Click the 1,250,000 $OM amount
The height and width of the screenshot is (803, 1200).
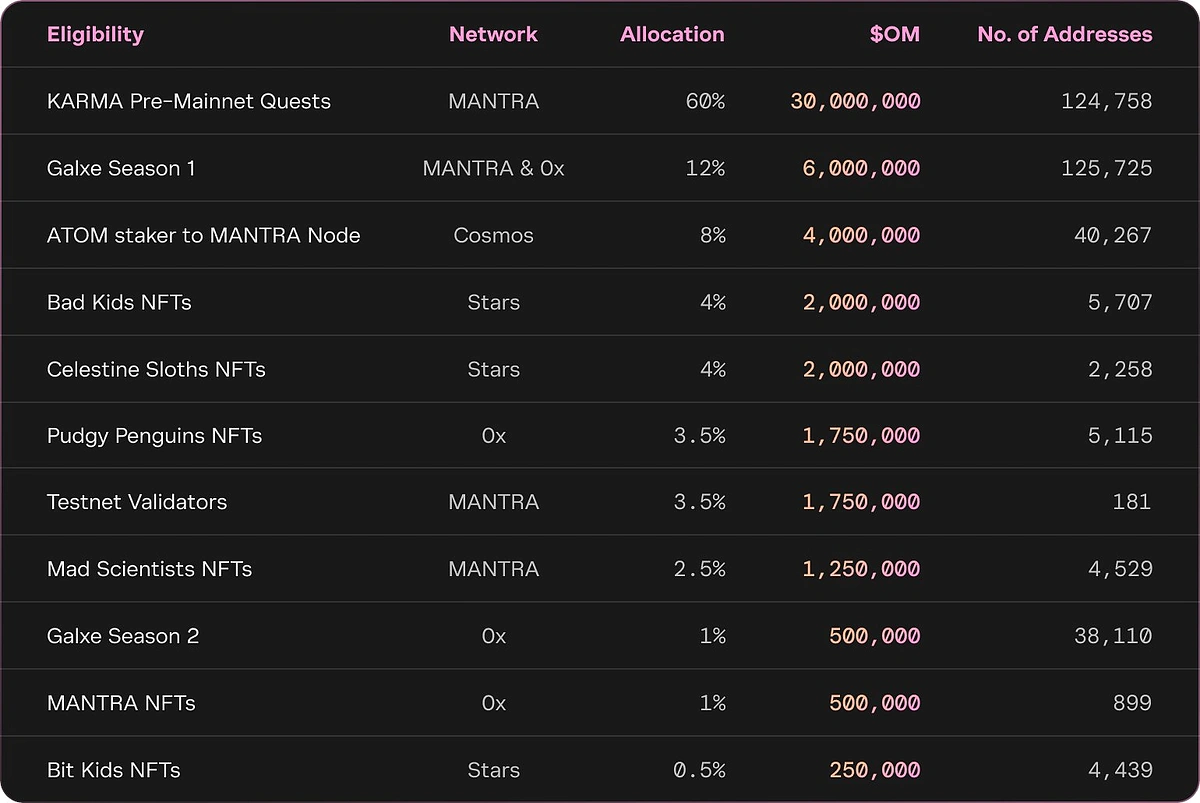[861, 569]
